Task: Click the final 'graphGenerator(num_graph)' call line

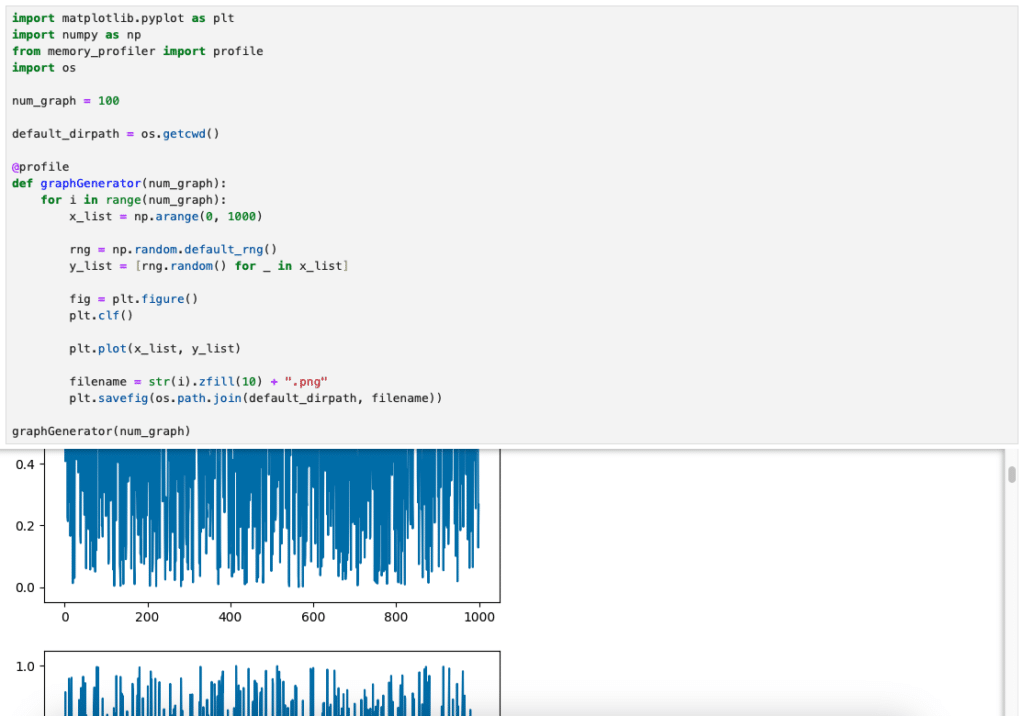Action: pyautogui.click(x=101, y=431)
